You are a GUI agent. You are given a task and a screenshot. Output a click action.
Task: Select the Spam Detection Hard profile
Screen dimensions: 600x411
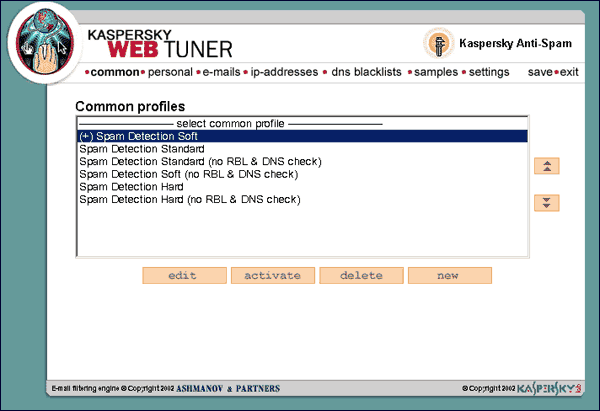[302, 187]
